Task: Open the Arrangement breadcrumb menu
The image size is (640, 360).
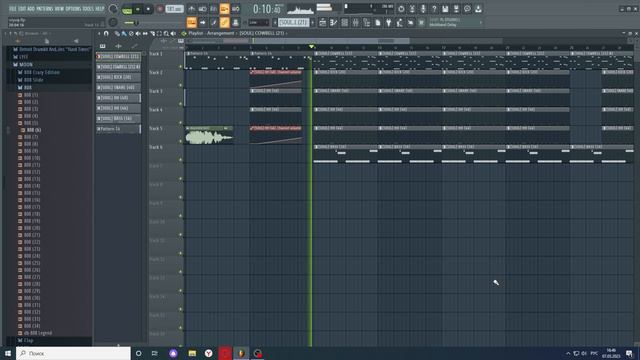Action: (220, 33)
